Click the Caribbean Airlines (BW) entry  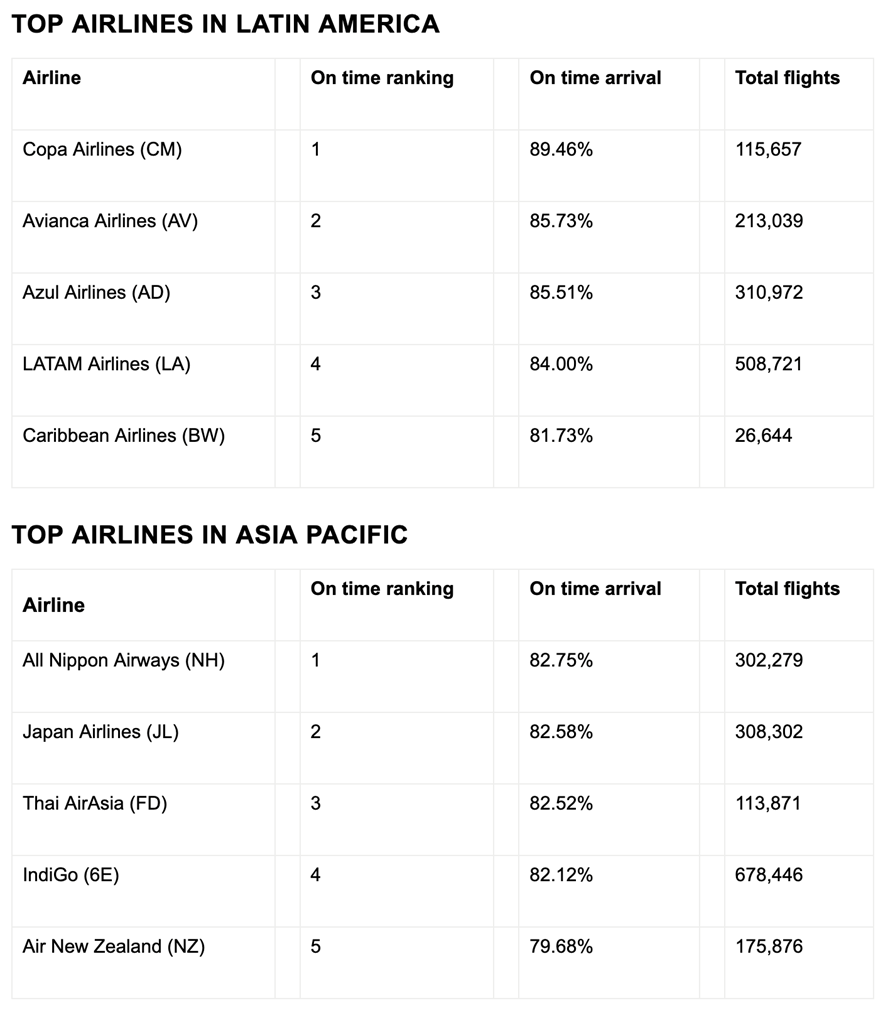point(123,436)
